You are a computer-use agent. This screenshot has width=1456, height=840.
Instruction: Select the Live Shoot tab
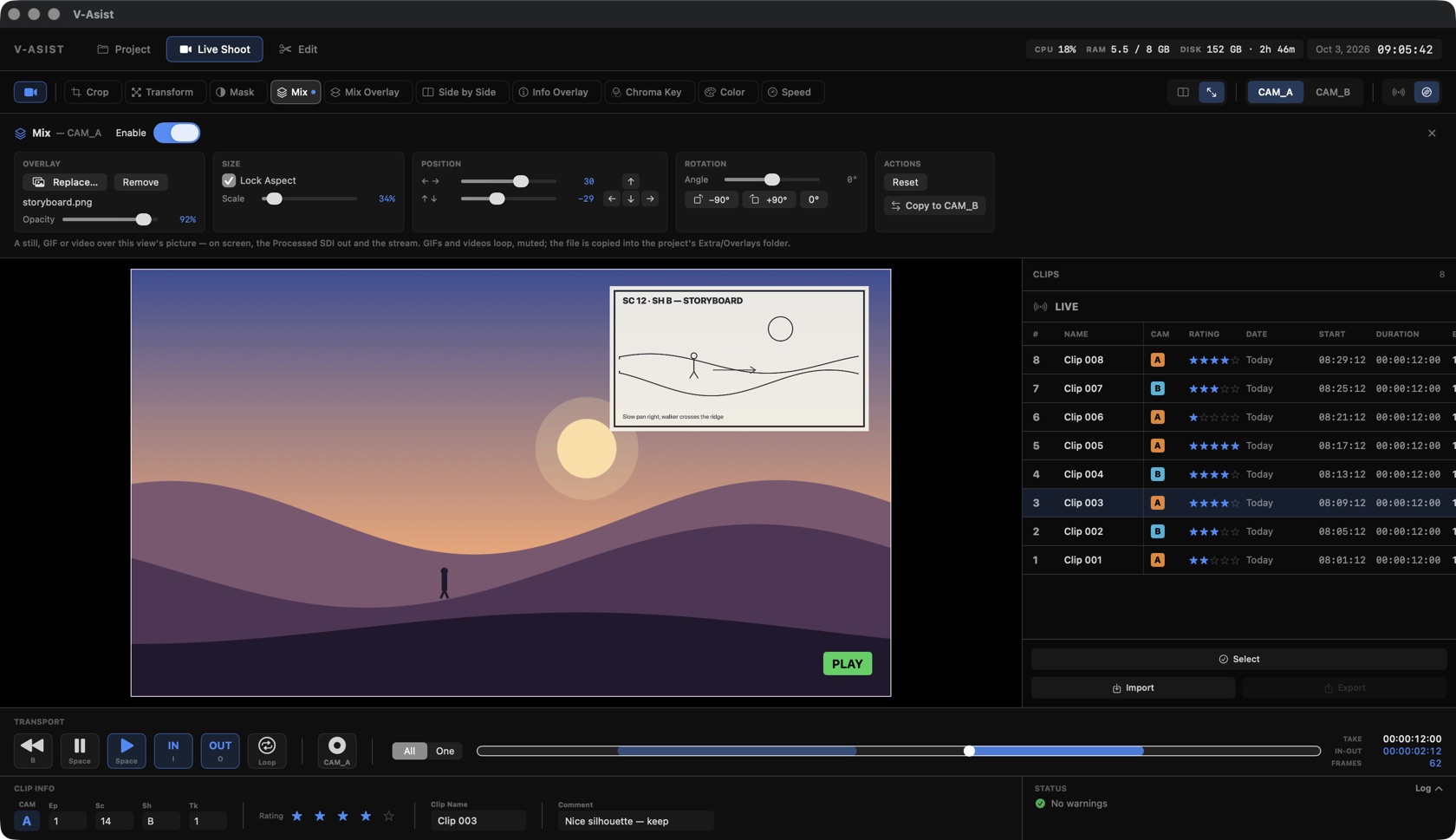point(214,49)
